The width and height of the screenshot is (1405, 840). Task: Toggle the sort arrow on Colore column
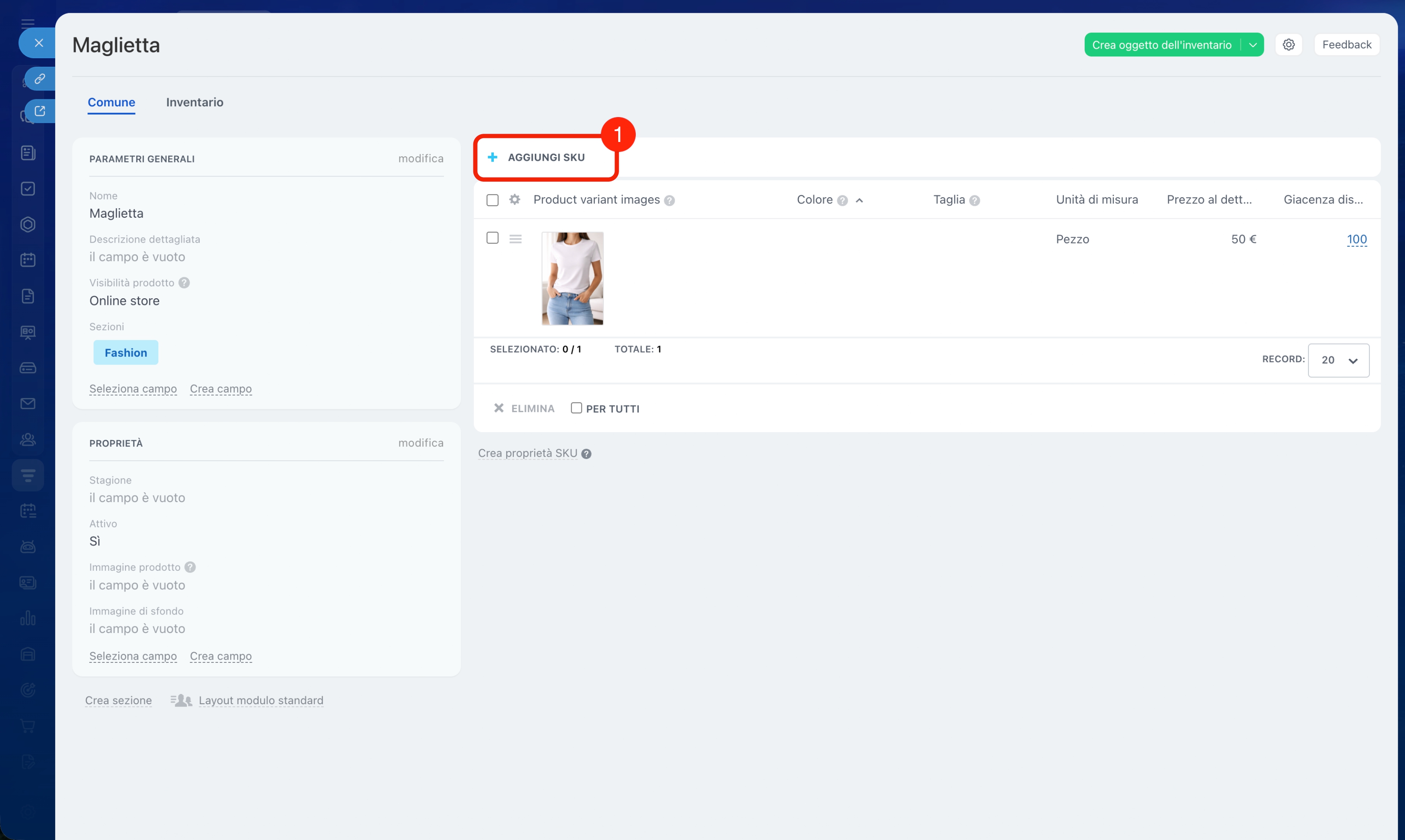(860, 200)
